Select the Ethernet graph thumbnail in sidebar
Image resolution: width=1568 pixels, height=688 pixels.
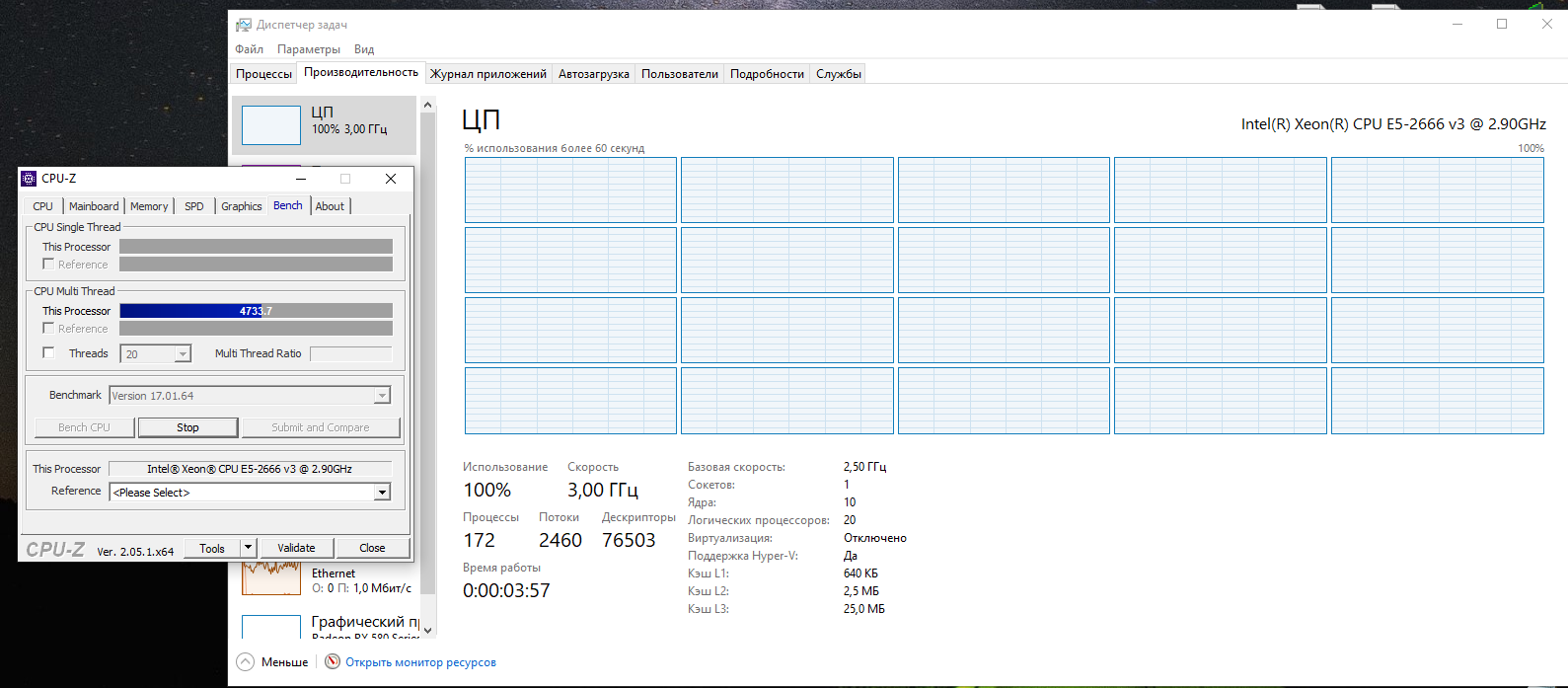pos(271,577)
